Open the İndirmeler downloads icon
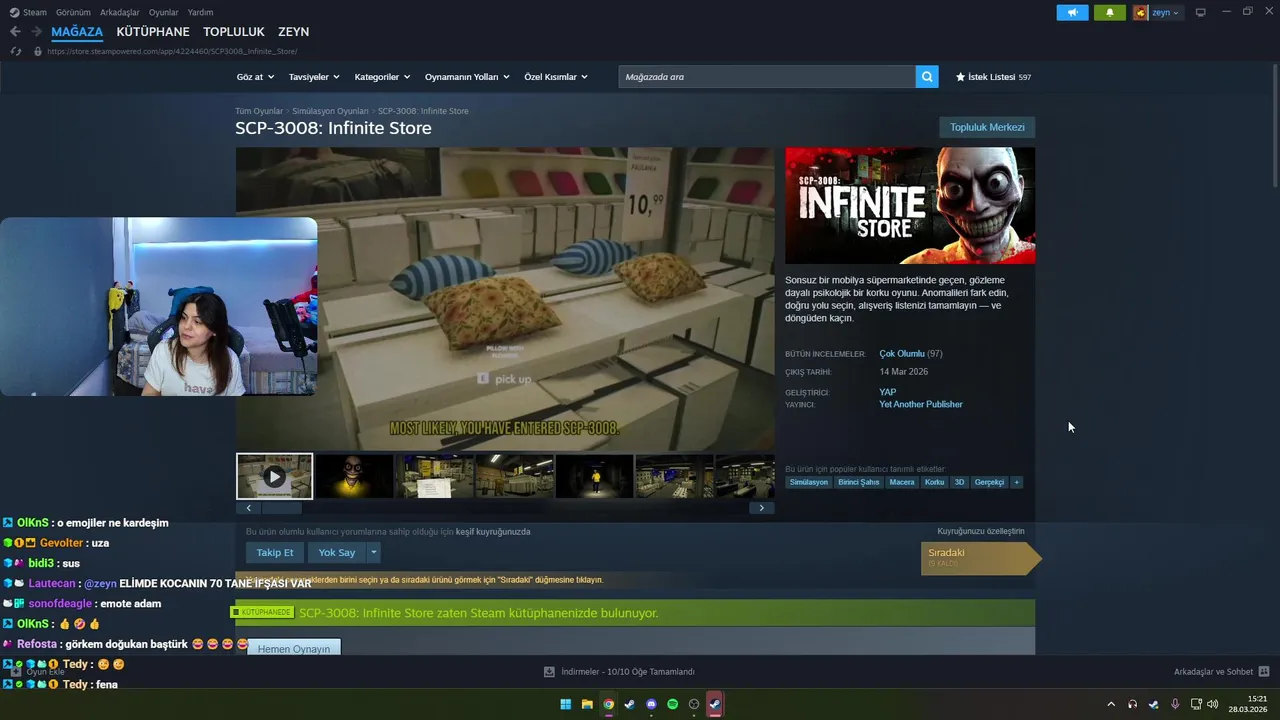1280x720 pixels. coord(549,672)
